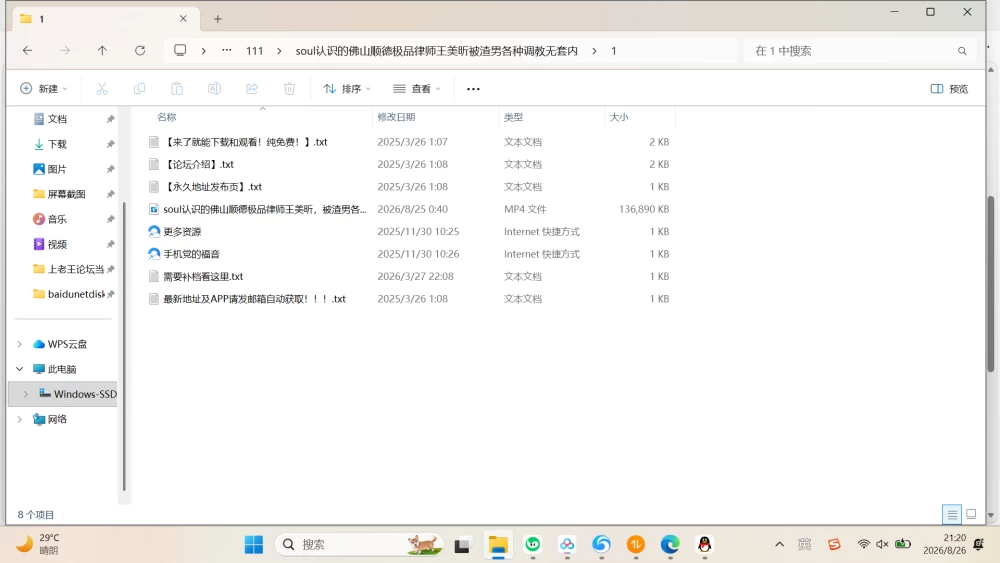
Task: Click the sidebar vertical scrollbar
Action: coord(124,347)
